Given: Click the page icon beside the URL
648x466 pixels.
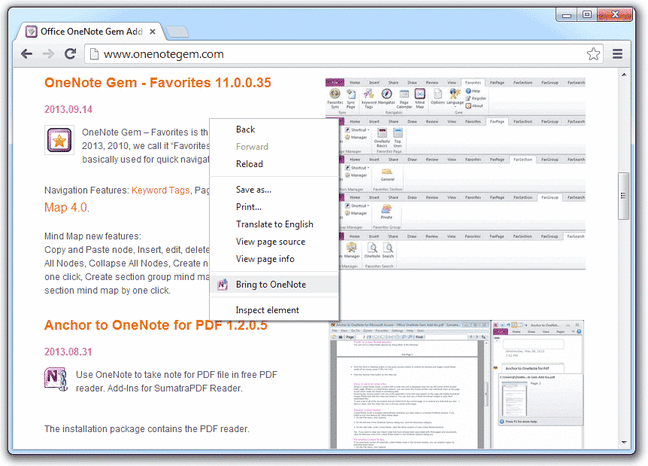Looking at the screenshot, I should pos(94,54).
